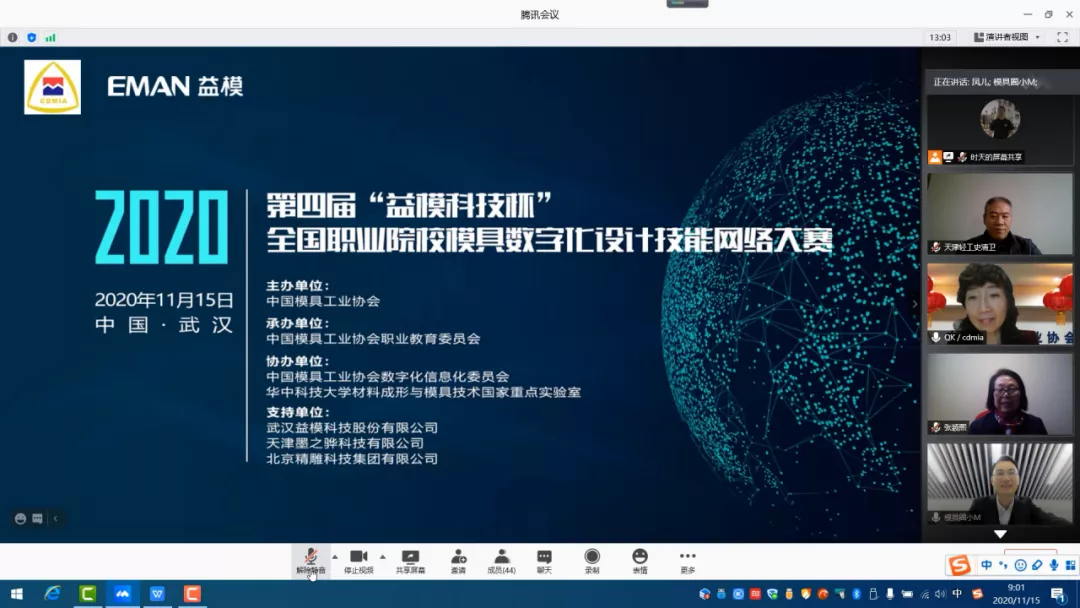The image size is (1080, 608).
Task: Enter full screen mode icon
Action: [1062, 37]
